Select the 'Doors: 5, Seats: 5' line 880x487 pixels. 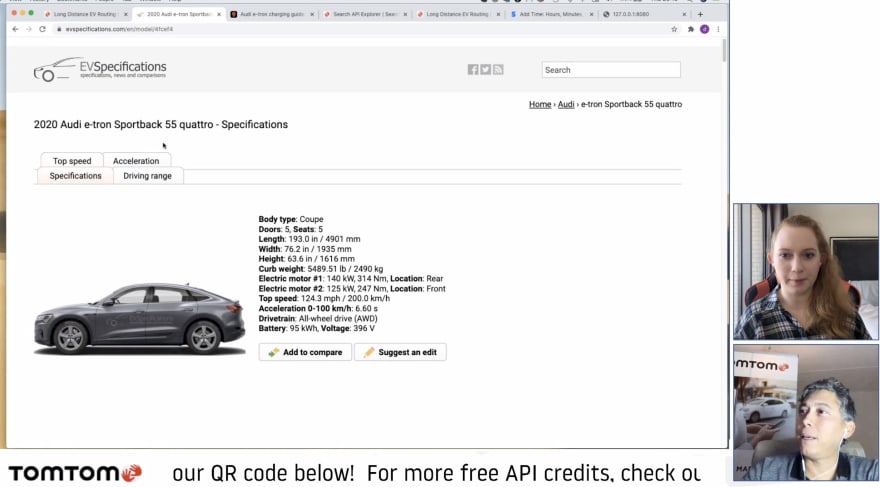291,229
